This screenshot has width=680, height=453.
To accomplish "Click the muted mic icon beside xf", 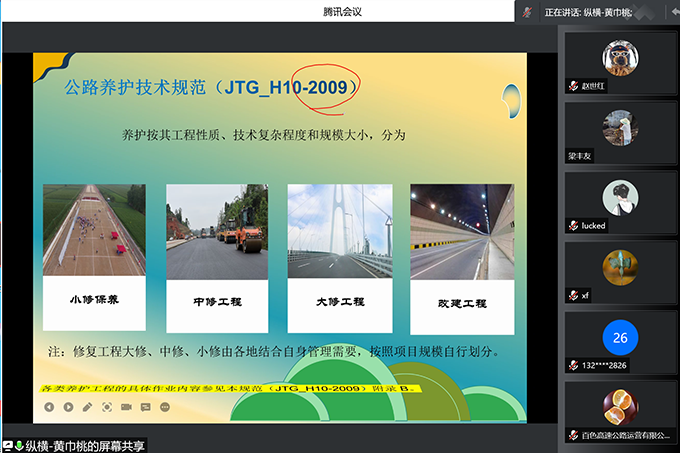I will coord(573,296).
